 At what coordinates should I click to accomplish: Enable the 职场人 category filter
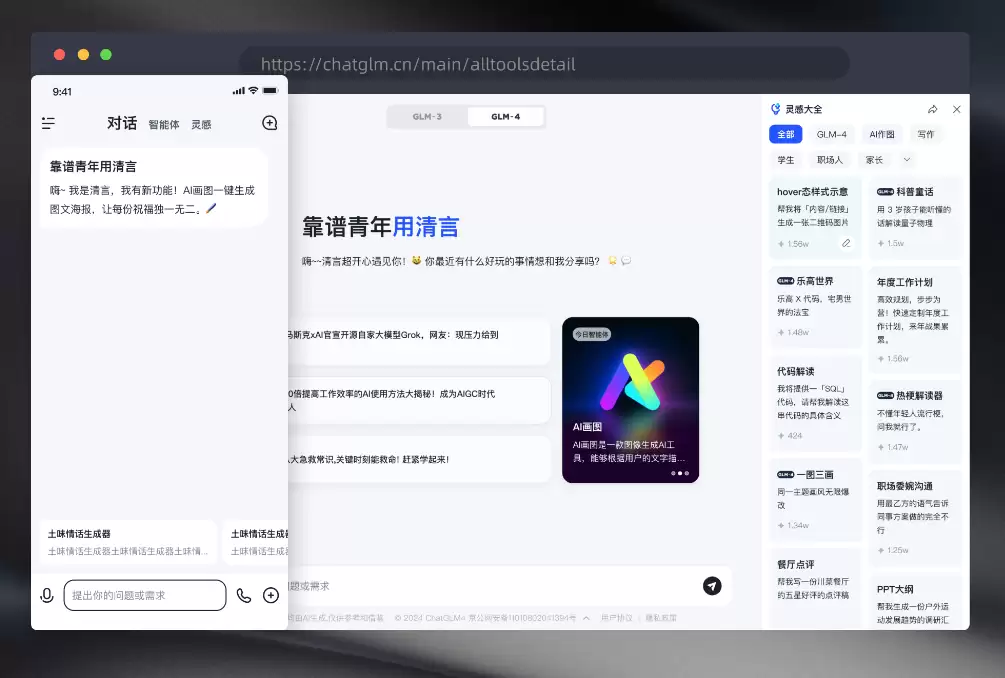click(x=831, y=160)
